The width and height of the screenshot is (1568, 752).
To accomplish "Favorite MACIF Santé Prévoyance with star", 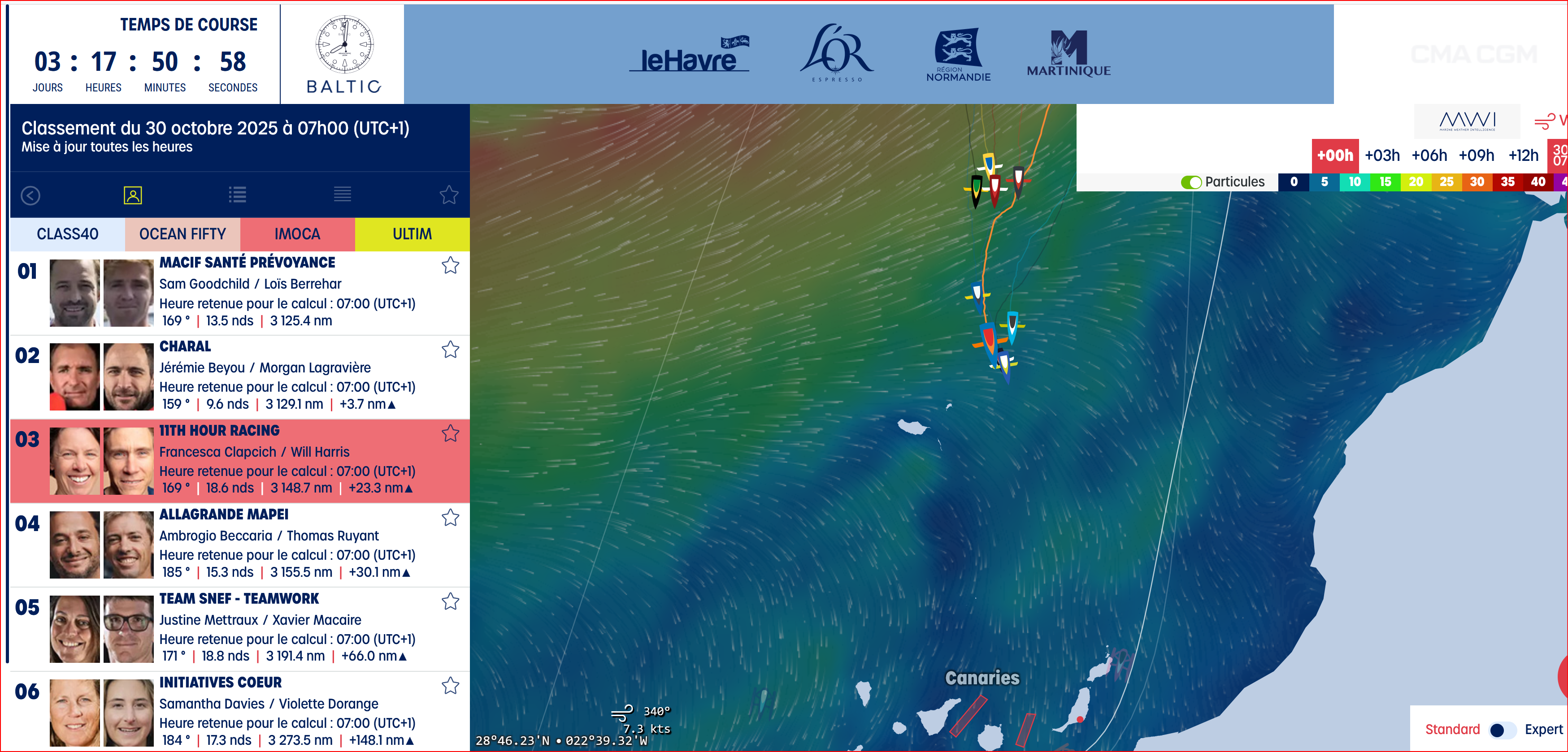I will tap(450, 265).
